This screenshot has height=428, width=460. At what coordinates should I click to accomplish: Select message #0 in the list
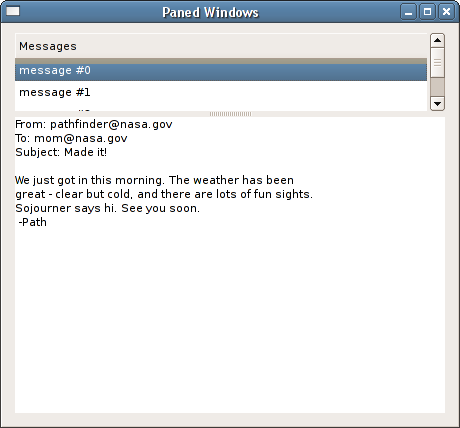221,71
